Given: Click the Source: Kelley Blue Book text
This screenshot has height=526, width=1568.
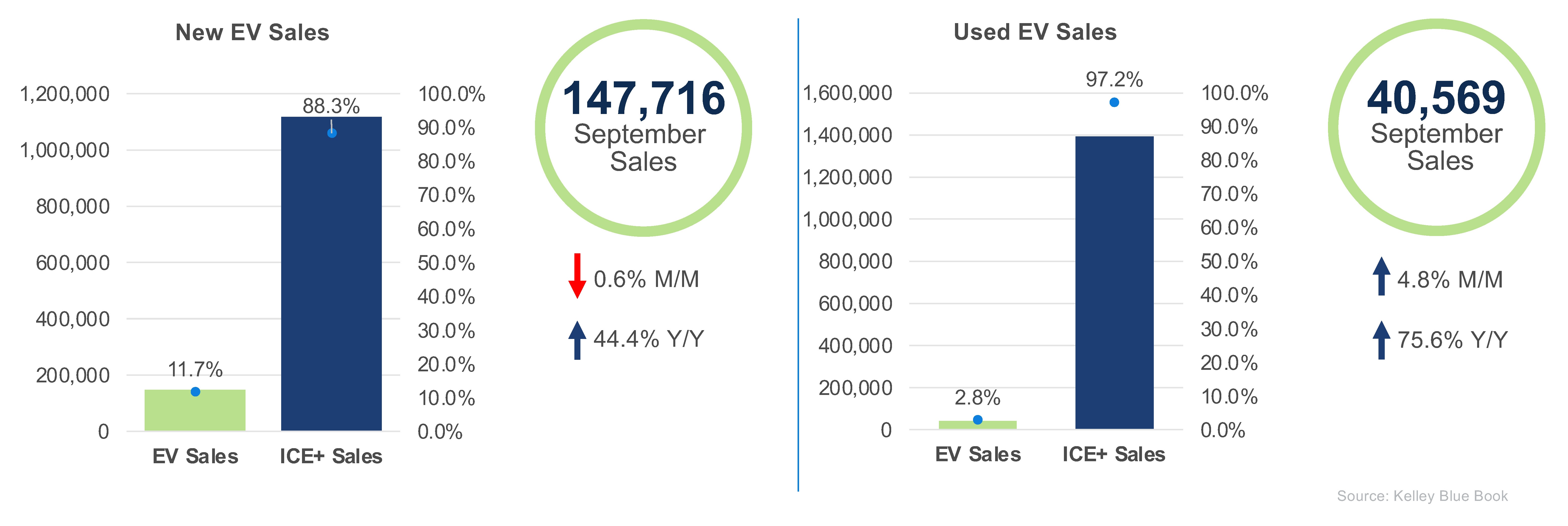Looking at the screenshot, I should coord(1422,496).
